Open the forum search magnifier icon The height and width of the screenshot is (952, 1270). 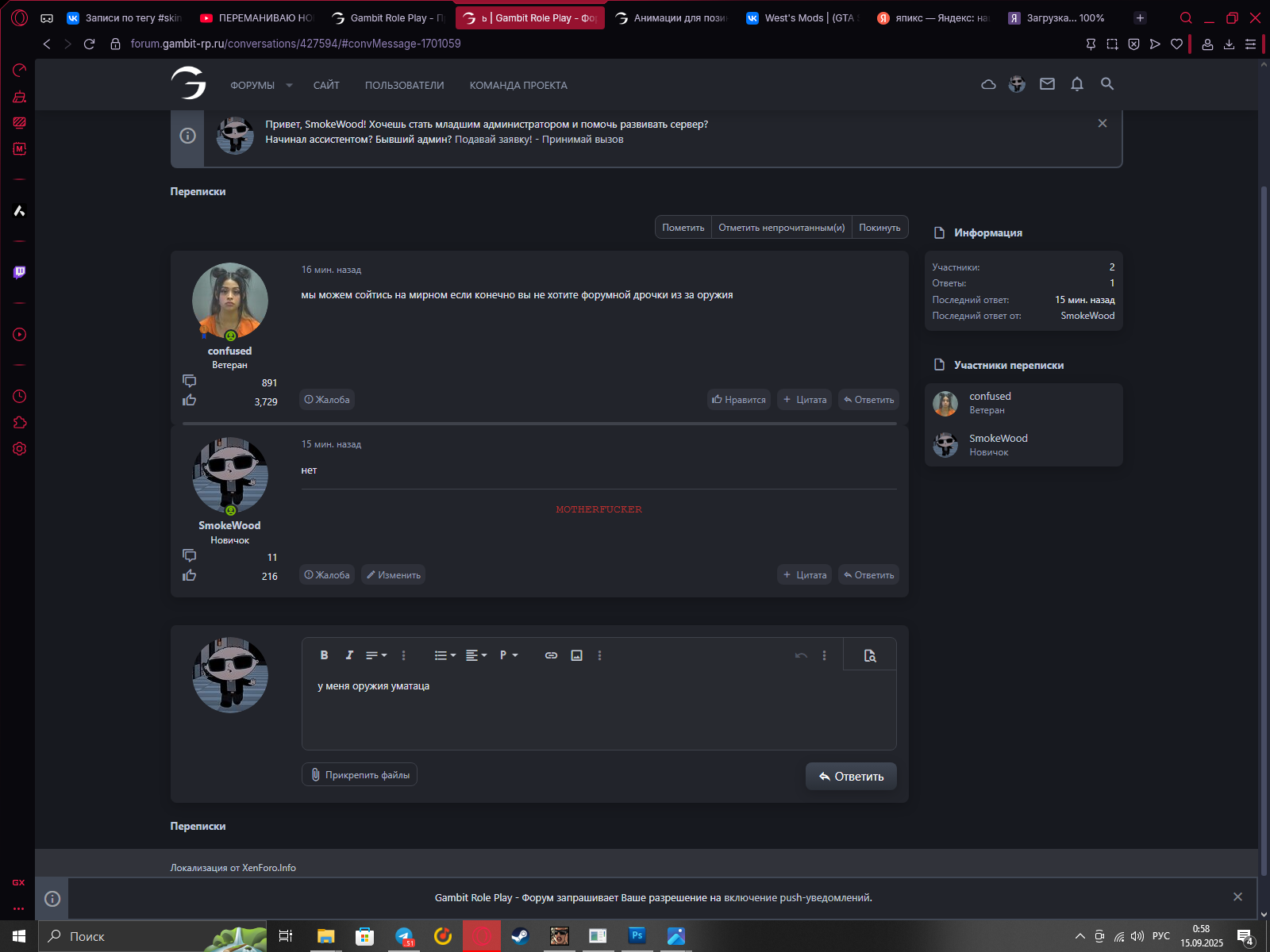1107,84
